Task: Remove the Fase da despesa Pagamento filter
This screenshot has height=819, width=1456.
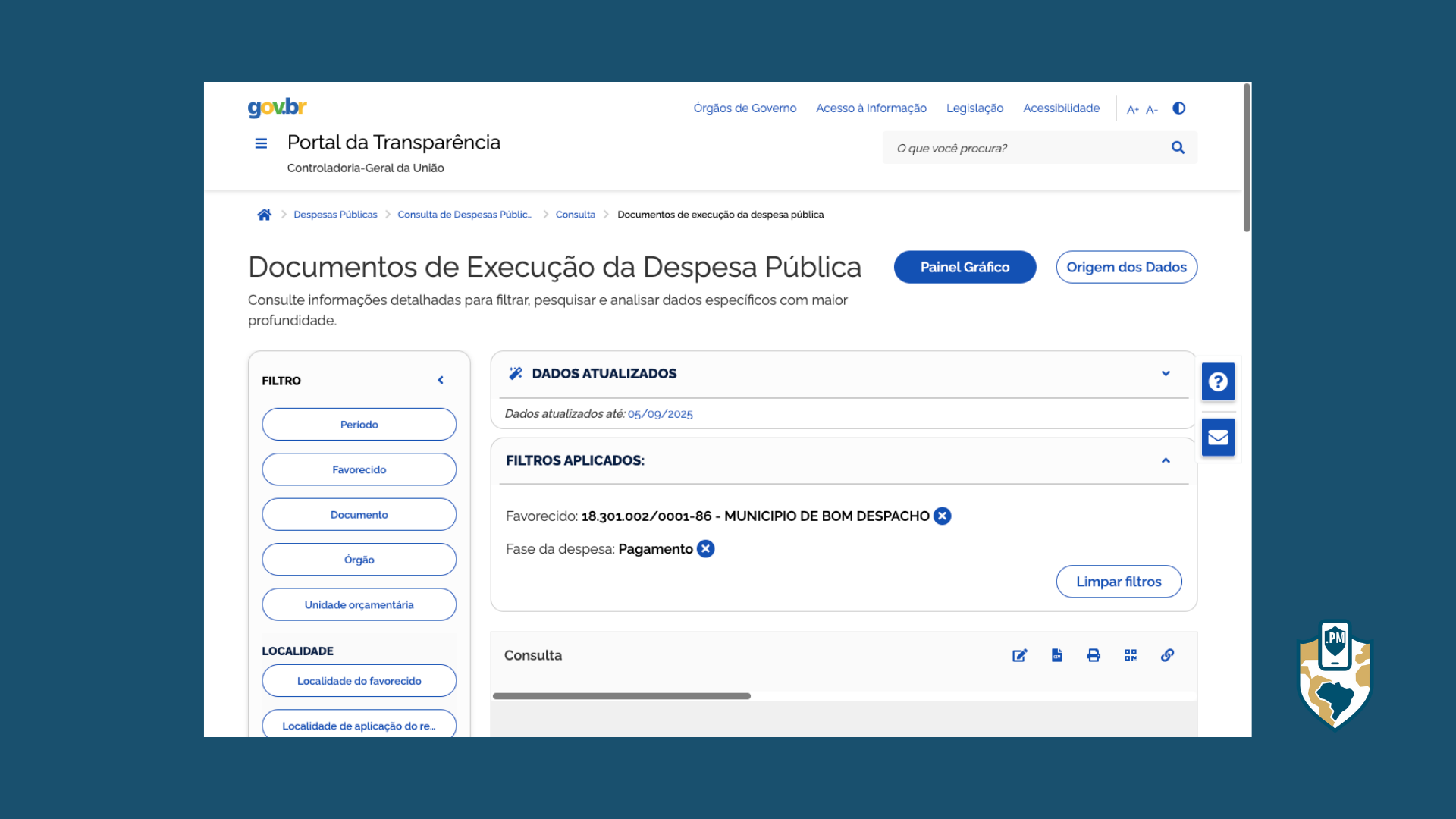Action: pyautogui.click(x=705, y=549)
